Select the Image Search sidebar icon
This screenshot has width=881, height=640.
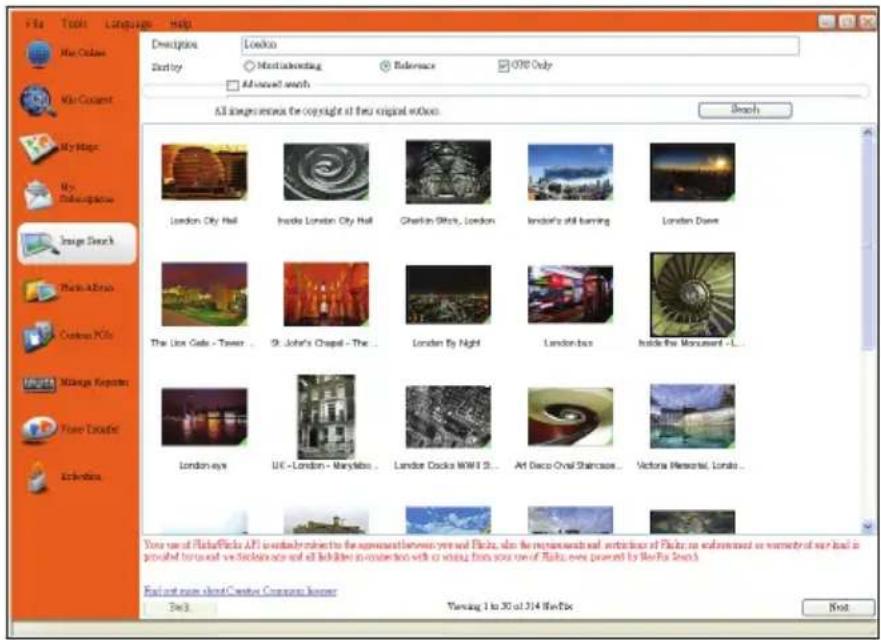point(40,243)
